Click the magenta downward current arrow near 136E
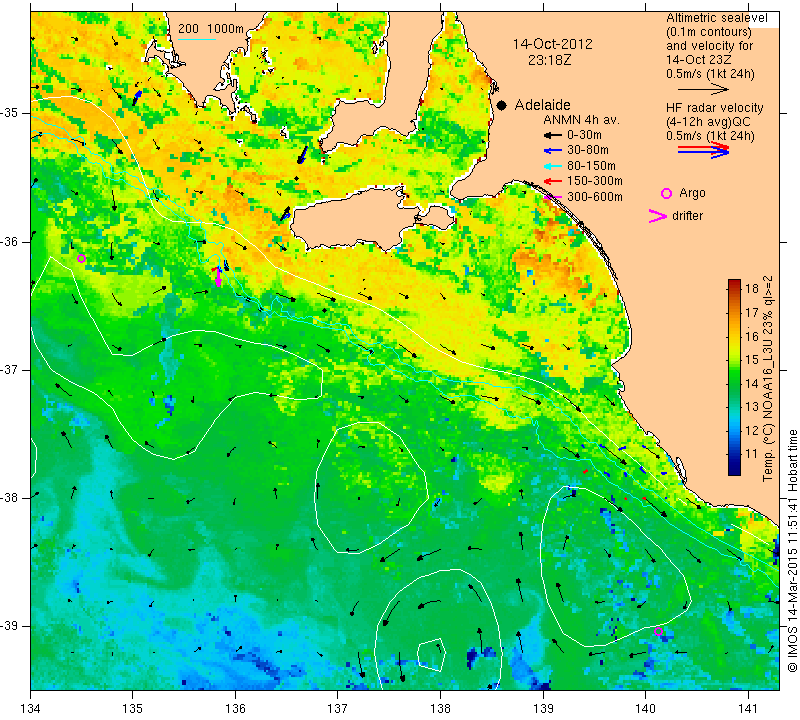Screen dimensions: 800x720 218,277
